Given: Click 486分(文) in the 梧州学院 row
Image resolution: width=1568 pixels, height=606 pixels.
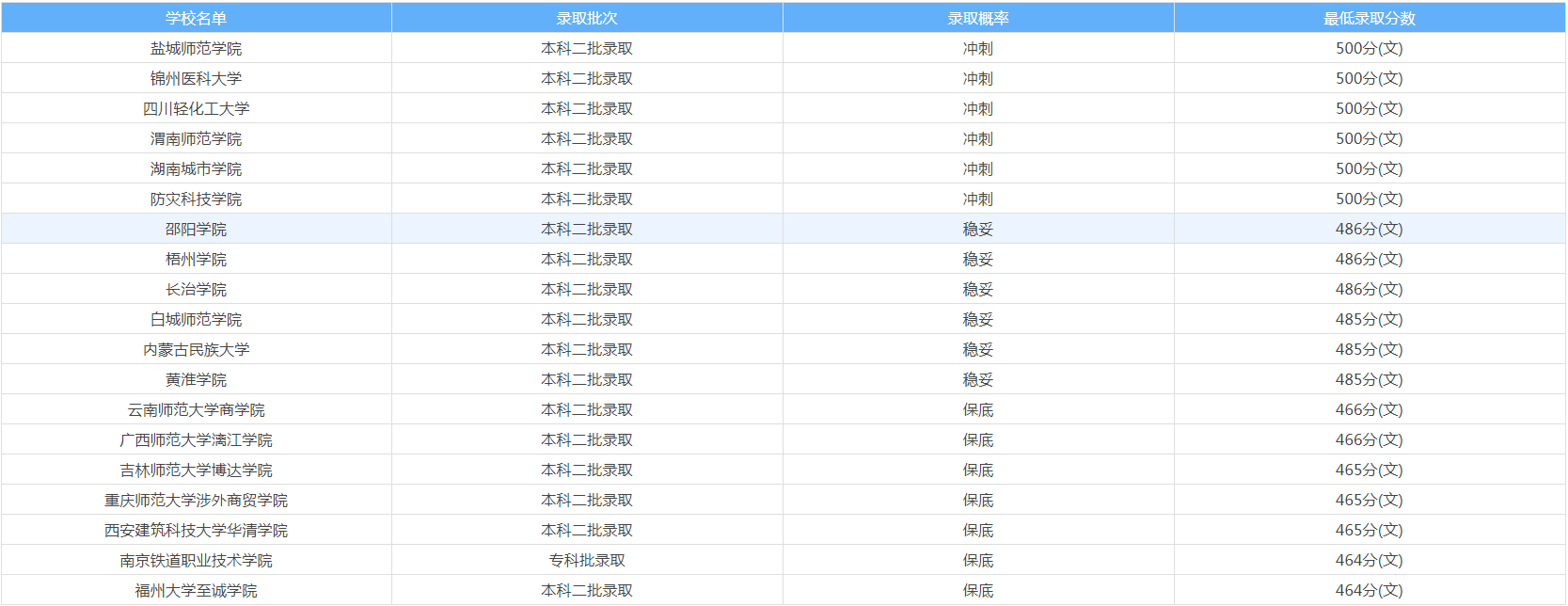Looking at the screenshot, I should click(1370, 259).
